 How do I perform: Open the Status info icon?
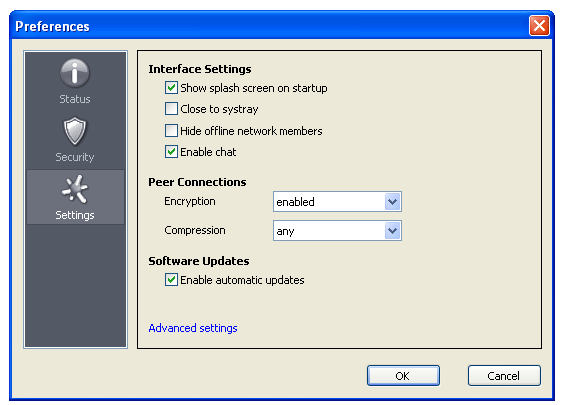coord(74,73)
